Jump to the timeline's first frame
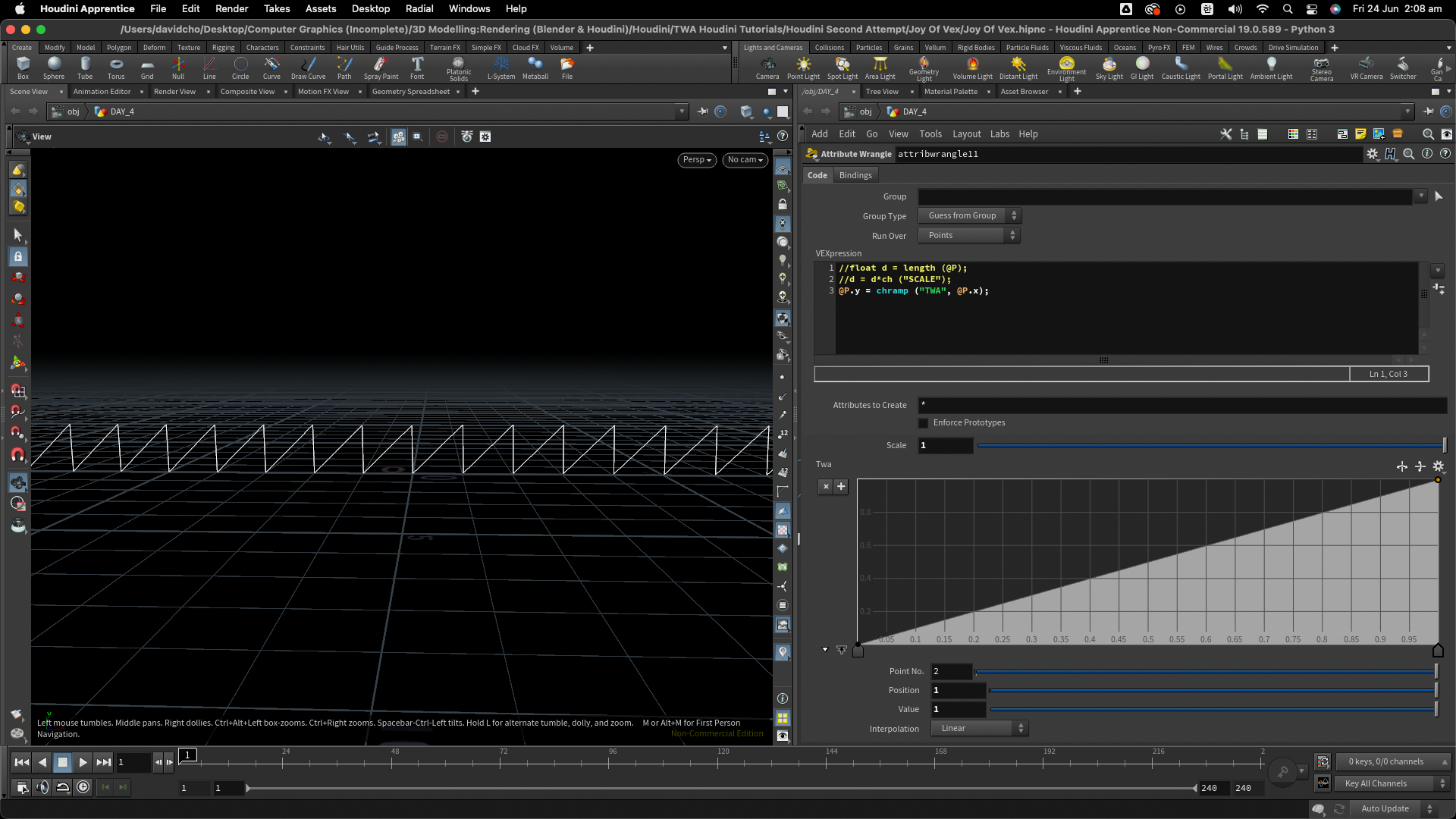The height and width of the screenshot is (819, 1456). (x=22, y=762)
